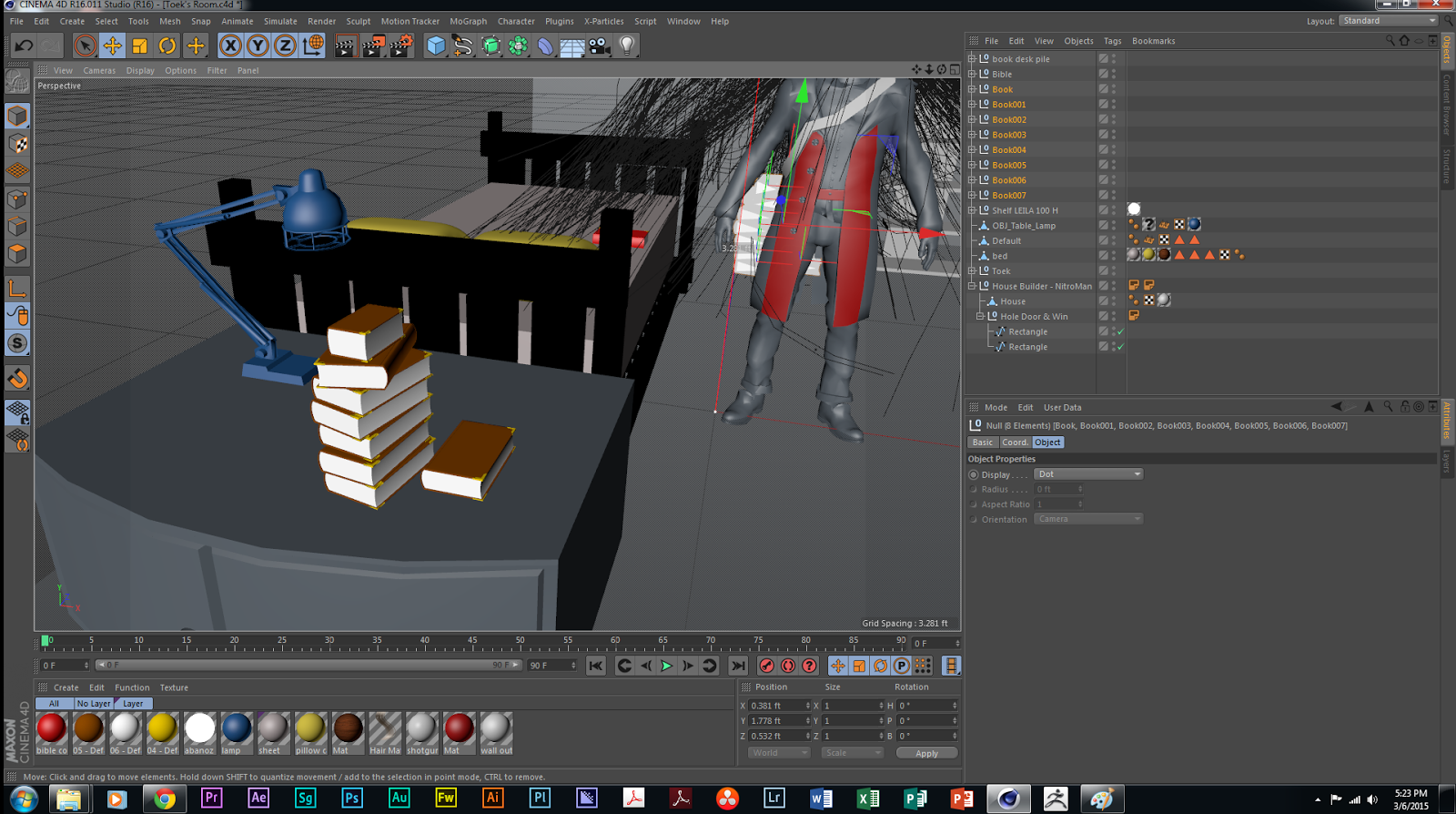Select the red bible cover material swatch
This screenshot has width=1456, height=814.
(52, 728)
